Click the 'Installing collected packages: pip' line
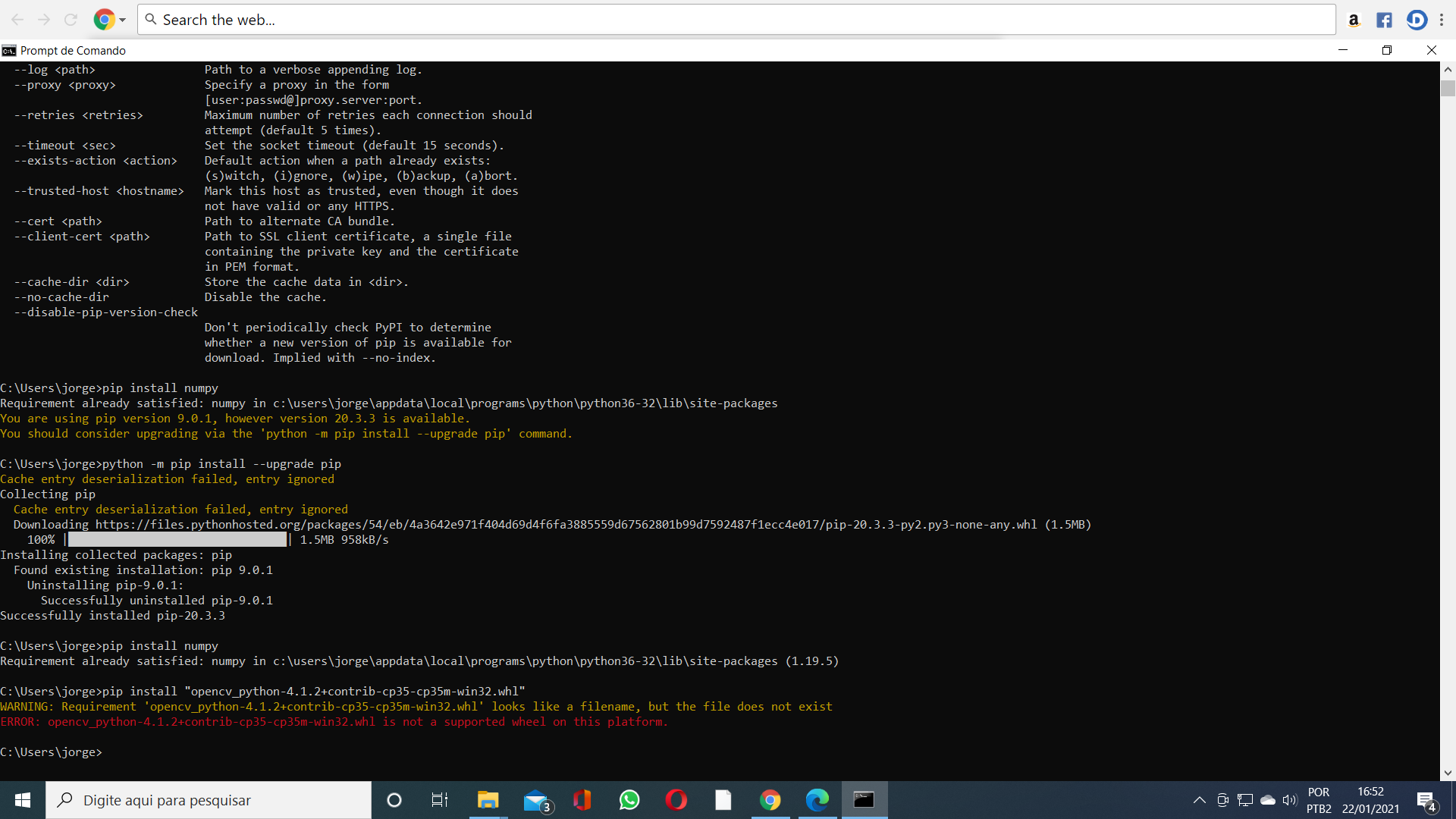Screen dimensions: 1456x819 [x=116, y=555]
